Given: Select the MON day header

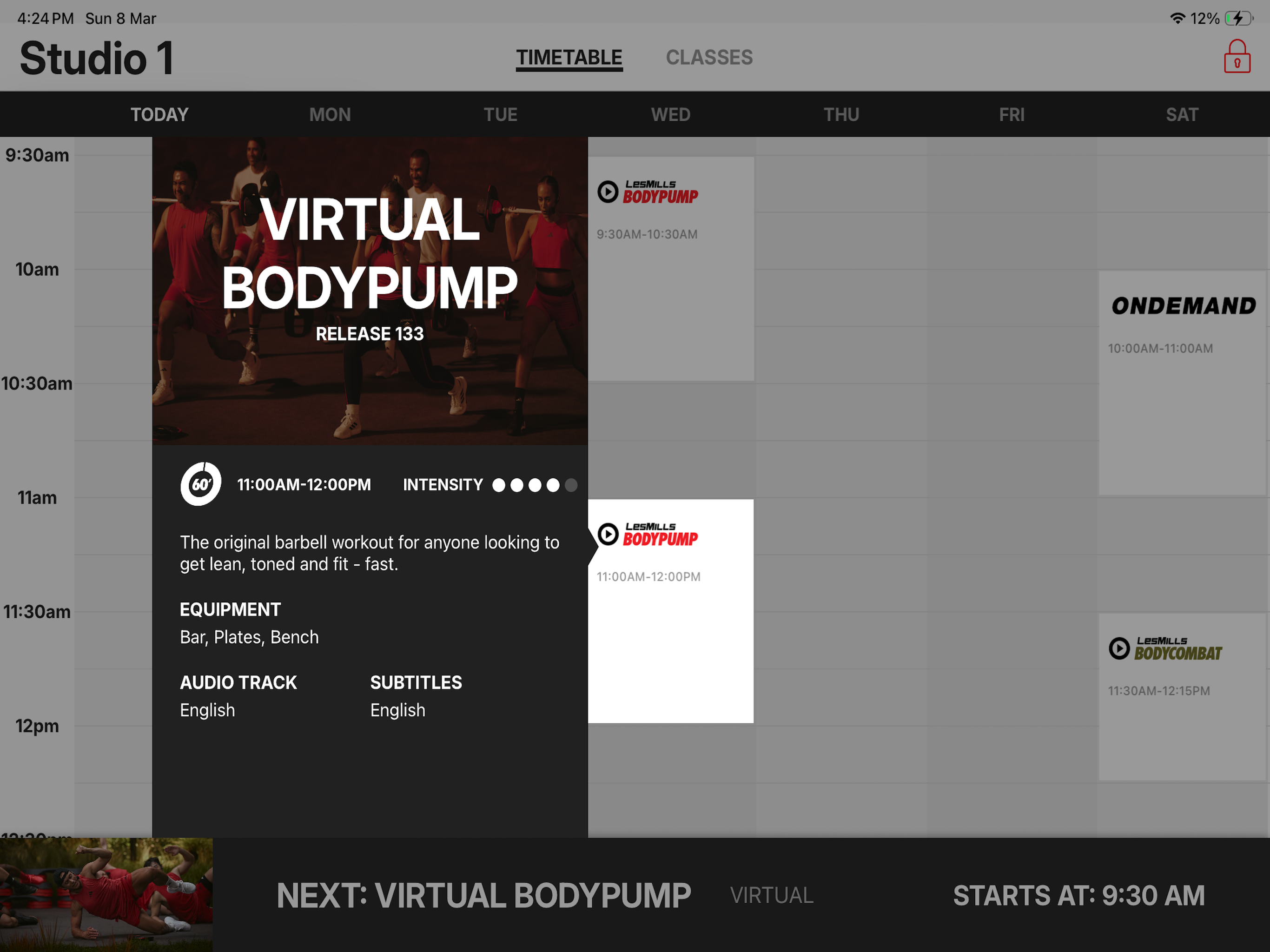Looking at the screenshot, I should (330, 115).
